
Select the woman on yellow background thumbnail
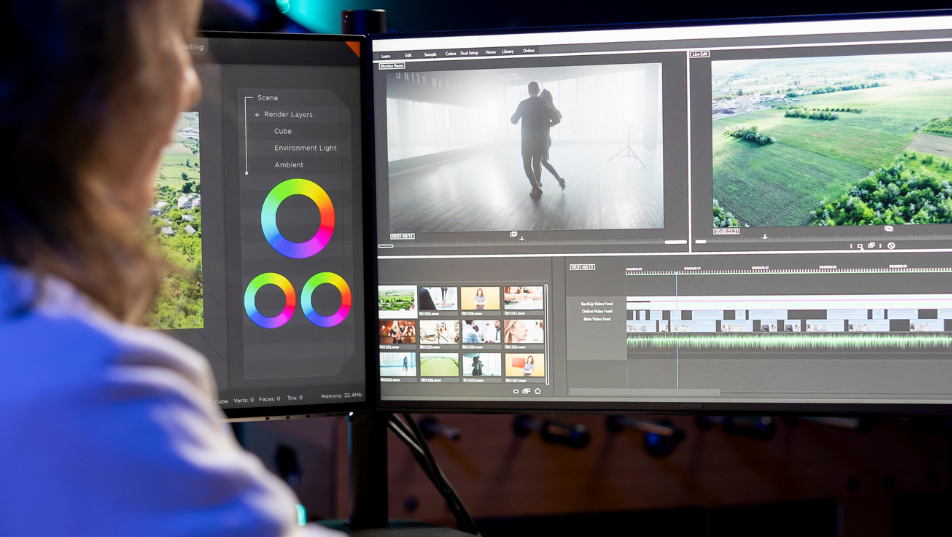point(480,298)
